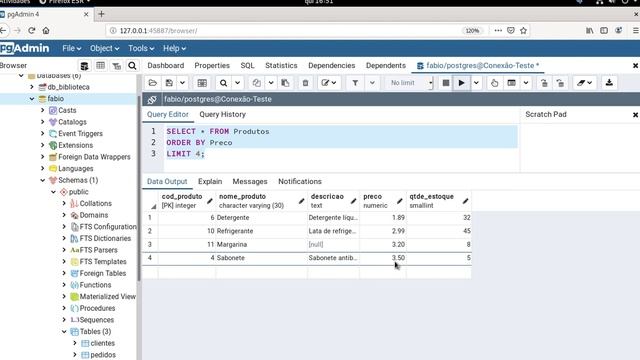This screenshot has height=360, width=640.
Task: Open the Explain results tab
Action: point(210,181)
